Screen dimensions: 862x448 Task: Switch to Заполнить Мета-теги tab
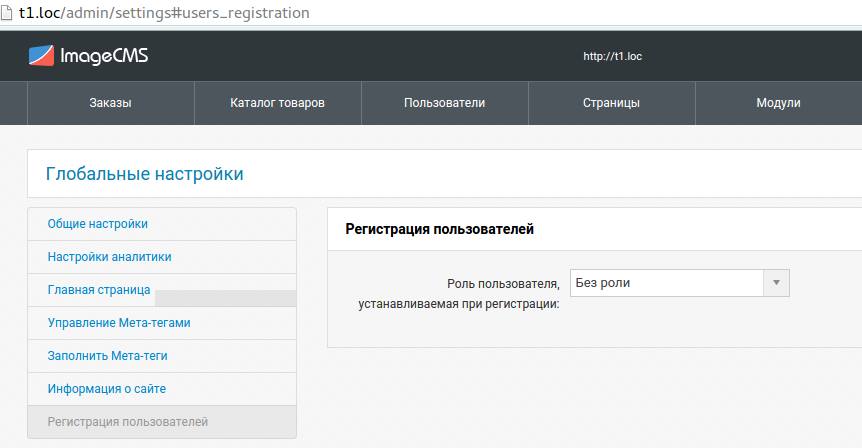tap(162, 356)
